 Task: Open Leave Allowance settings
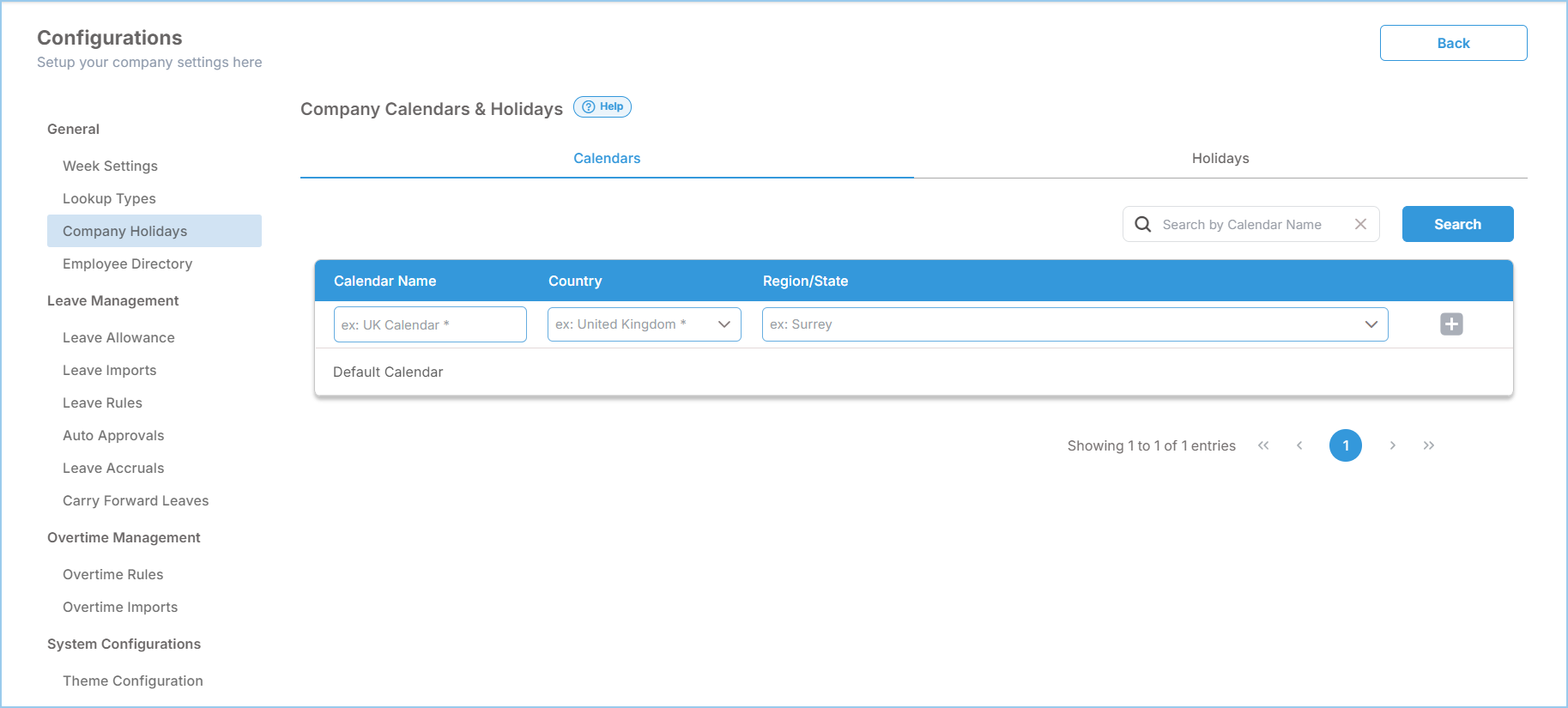[x=118, y=338]
